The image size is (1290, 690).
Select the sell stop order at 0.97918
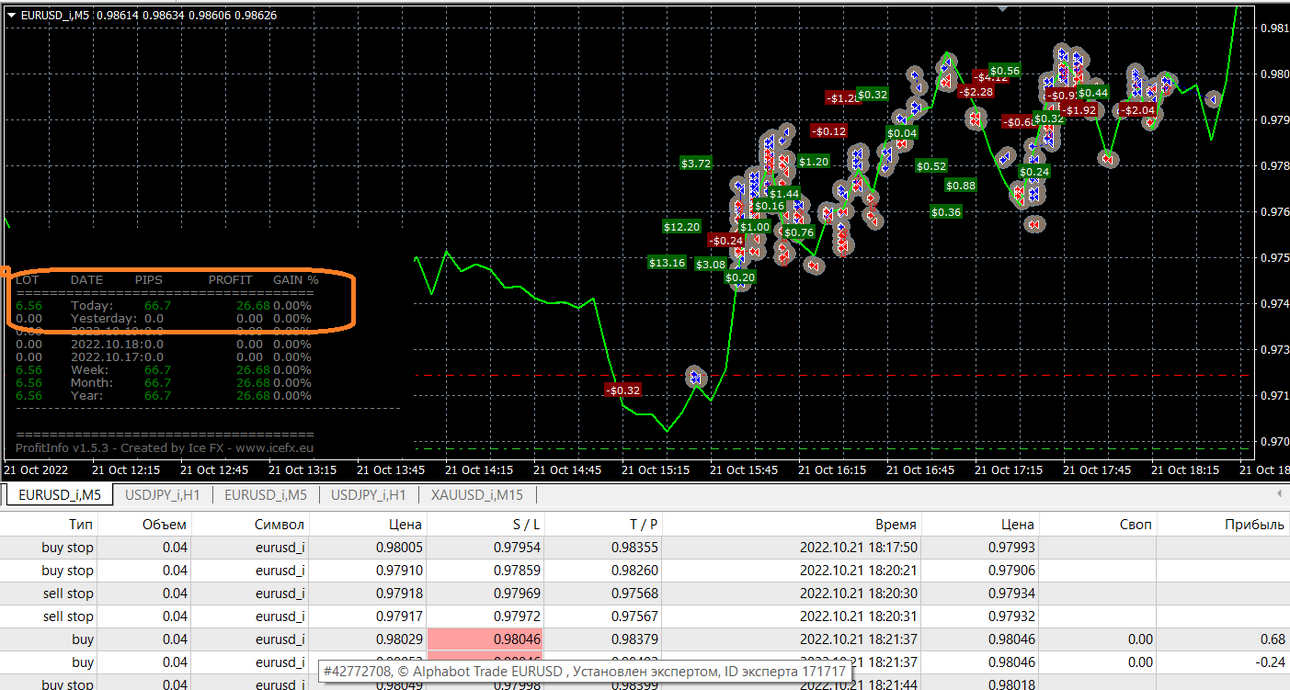click(x=645, y=593)
